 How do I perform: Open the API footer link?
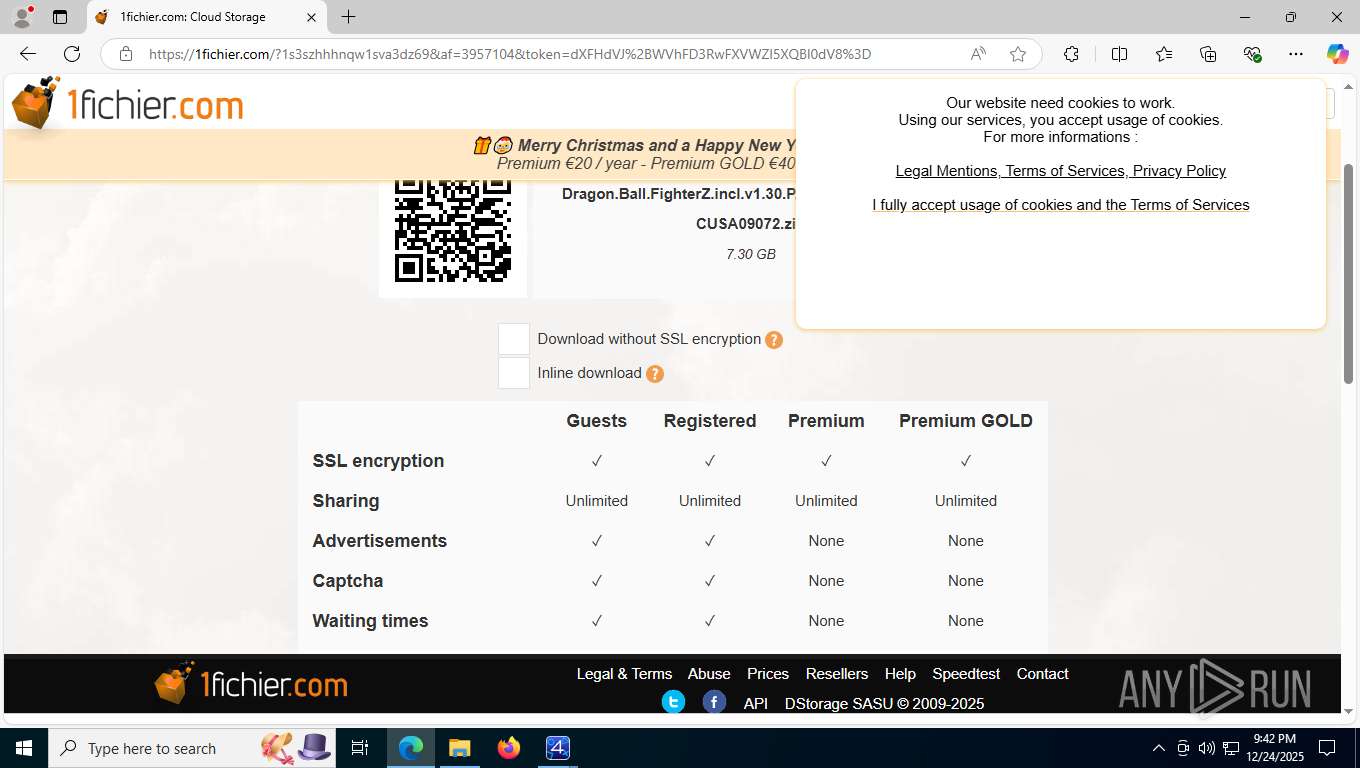[x=756, y=704]
